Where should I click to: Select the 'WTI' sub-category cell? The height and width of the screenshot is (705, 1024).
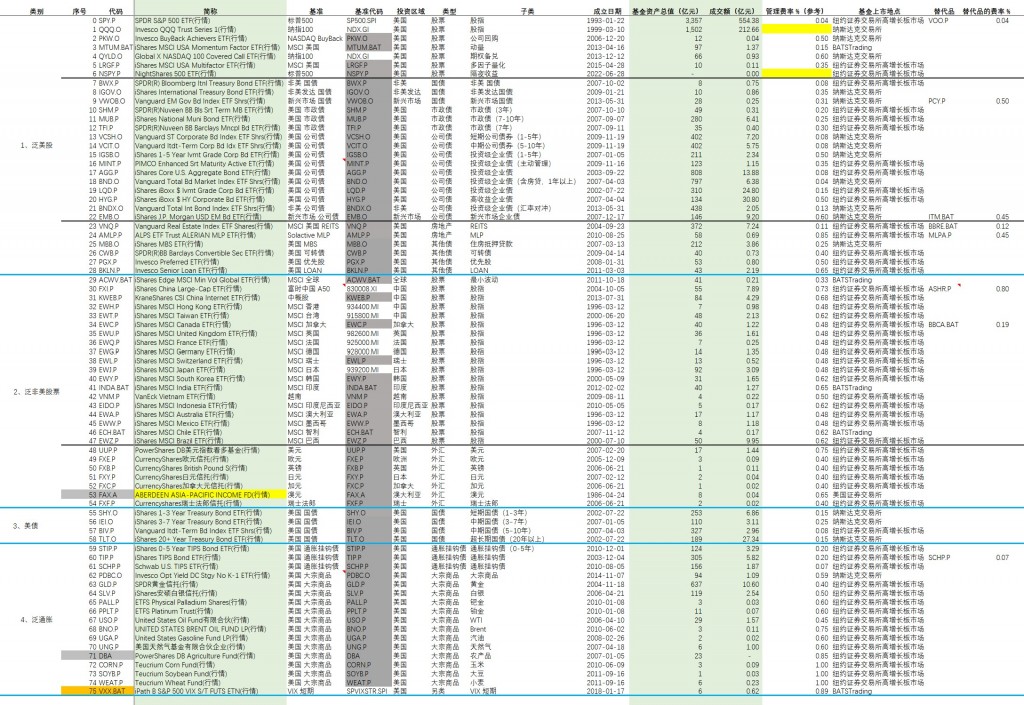(476, 620)
